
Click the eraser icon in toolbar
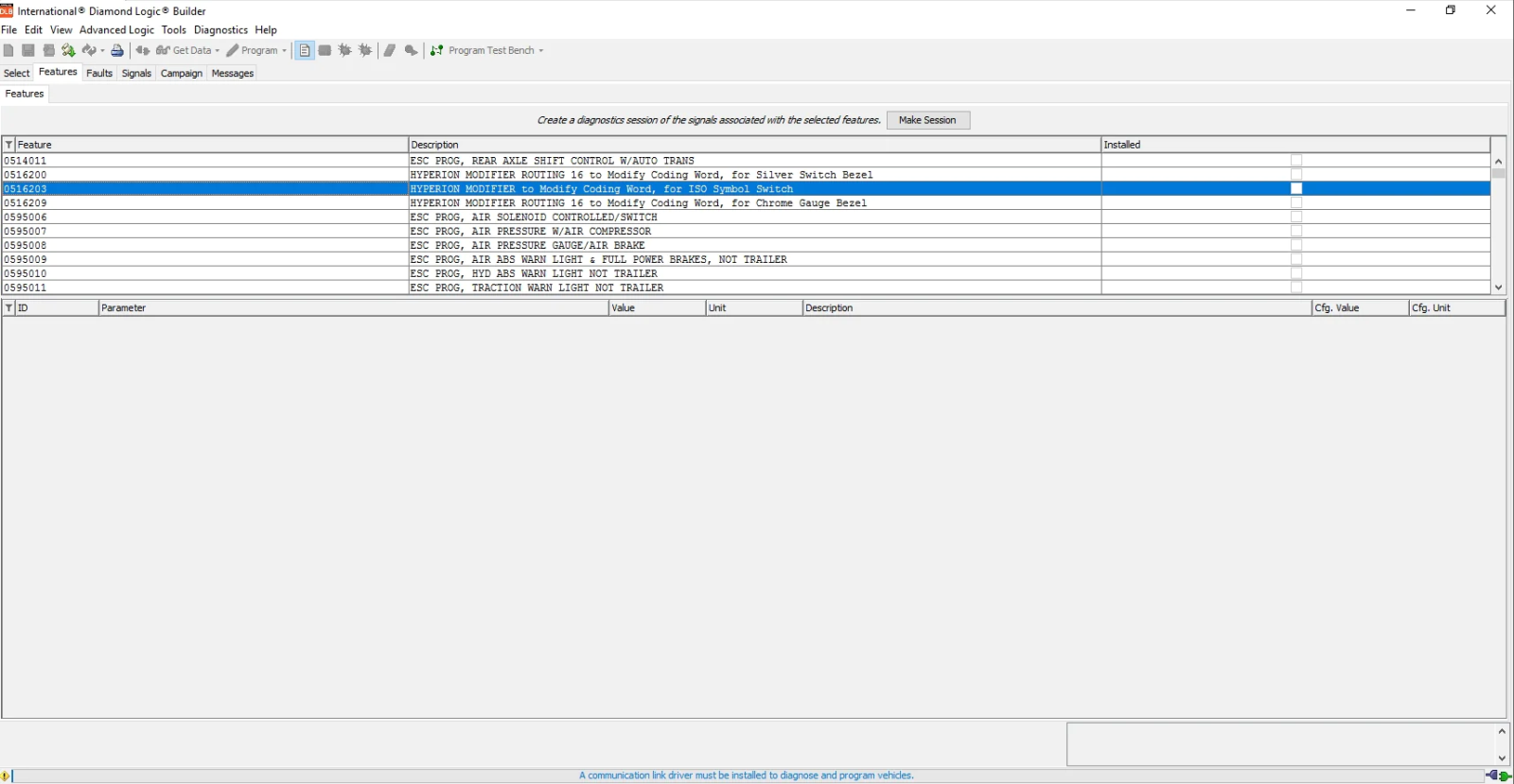390,50
